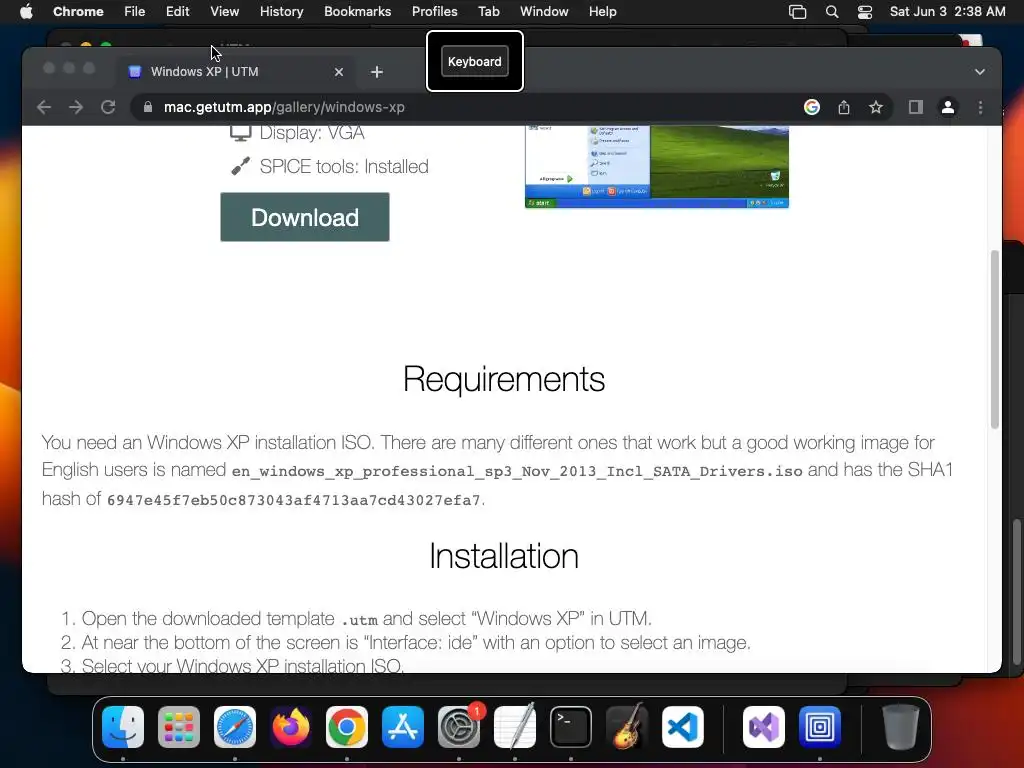Click Chrome icon in the Dock
Image resolution: width=1024 pixels, height=768 pixels.
pyautogui.click(x=347, y=727)
